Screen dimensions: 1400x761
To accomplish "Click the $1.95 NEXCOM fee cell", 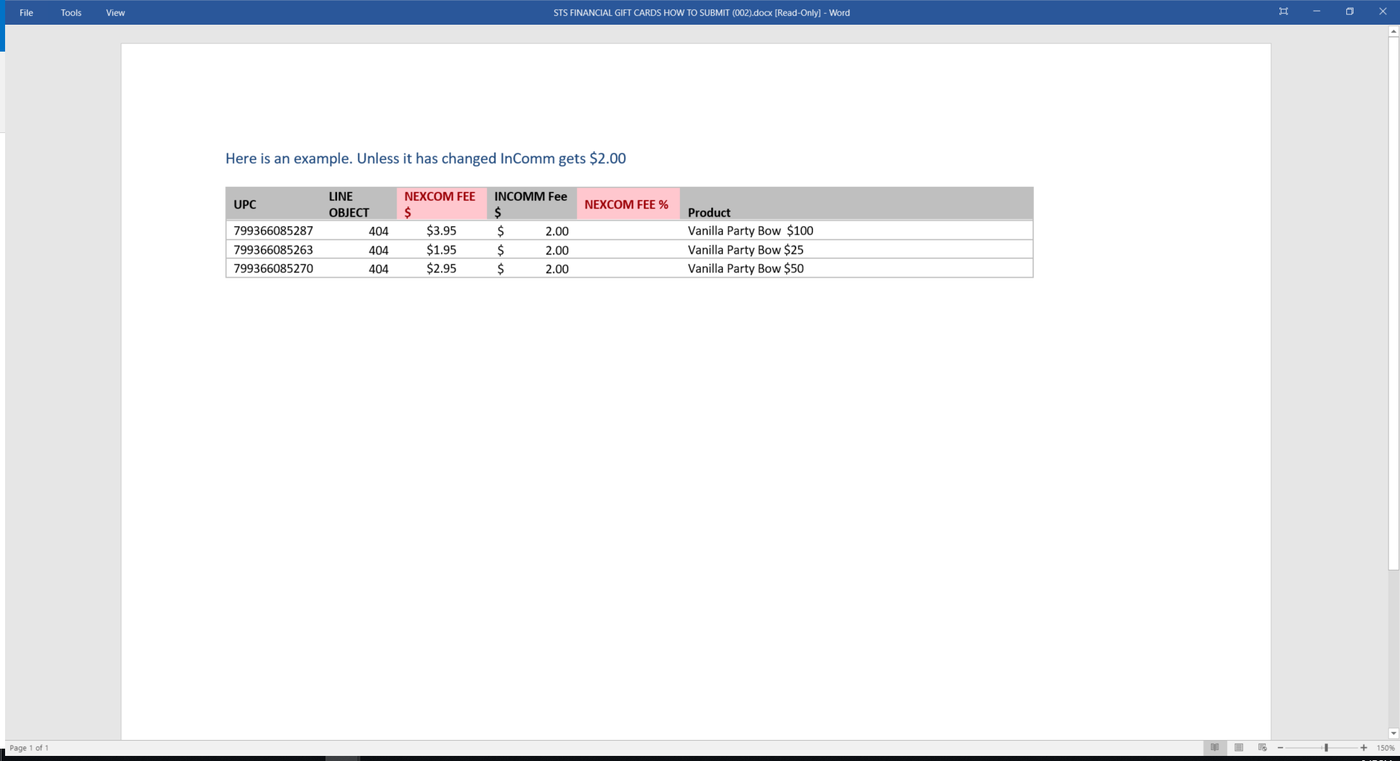I will pos(441,250).
